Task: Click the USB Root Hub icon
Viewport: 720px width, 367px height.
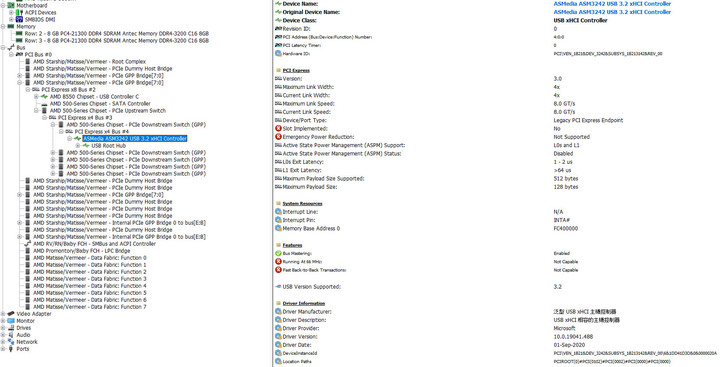Action: 86,146
